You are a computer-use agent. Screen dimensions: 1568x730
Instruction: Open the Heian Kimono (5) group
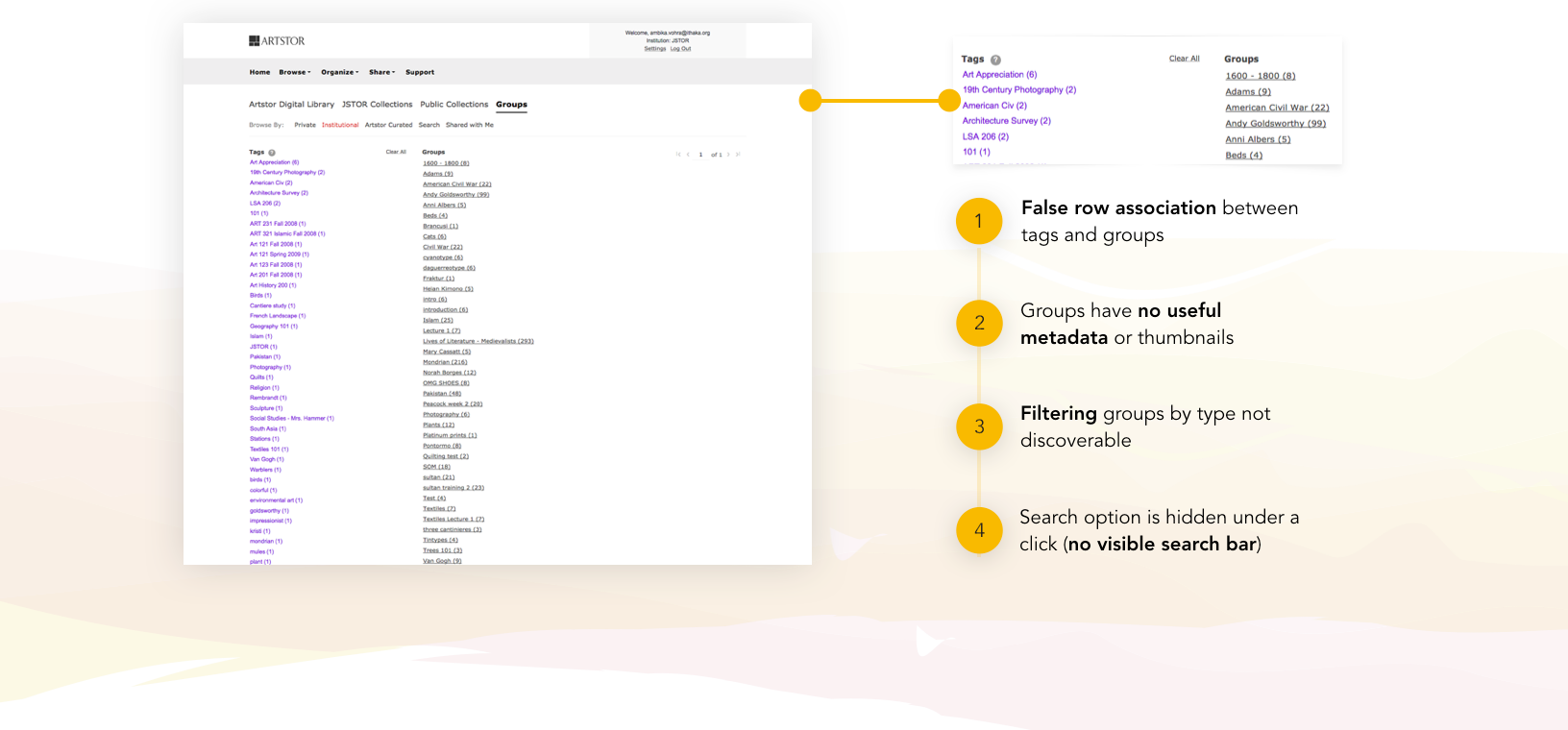(x=448, y=289)
